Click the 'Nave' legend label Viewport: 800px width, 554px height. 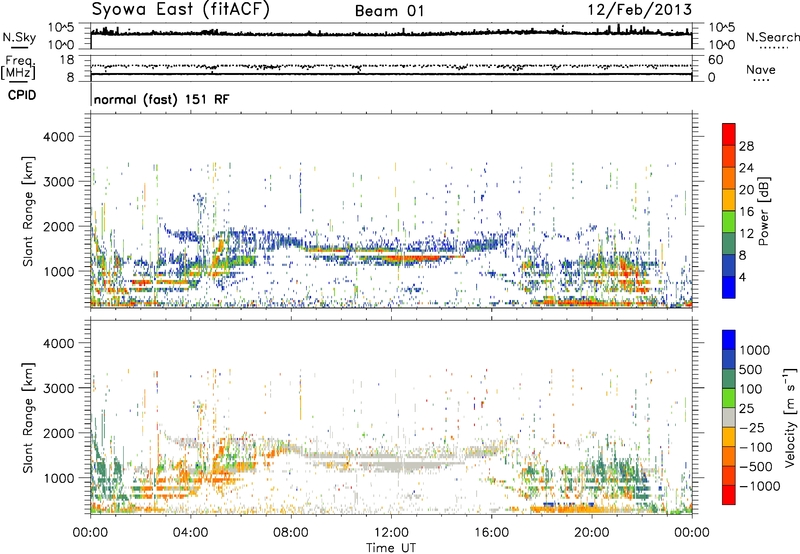761,69
